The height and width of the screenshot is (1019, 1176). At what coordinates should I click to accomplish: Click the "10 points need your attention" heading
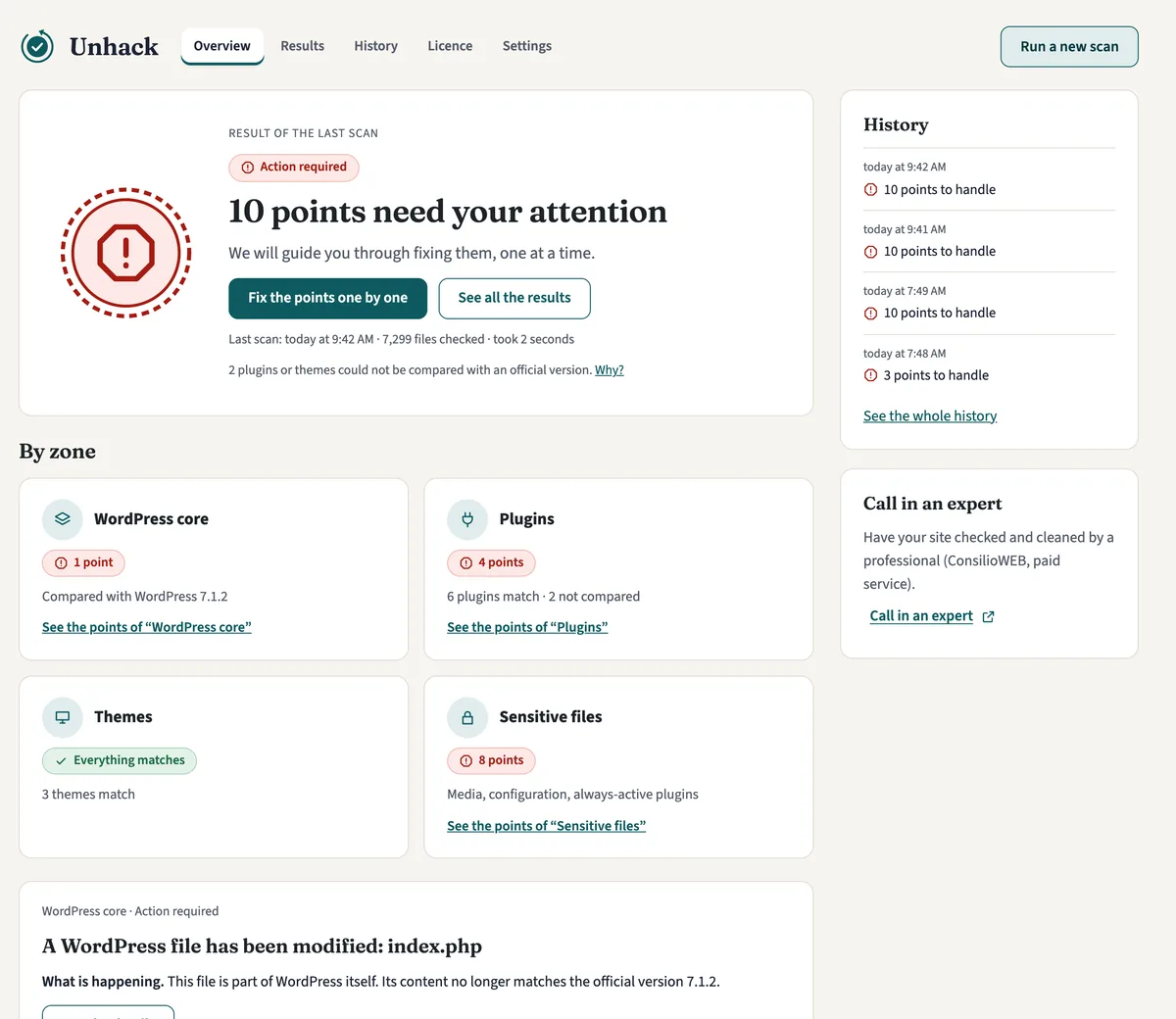[448, 212]
